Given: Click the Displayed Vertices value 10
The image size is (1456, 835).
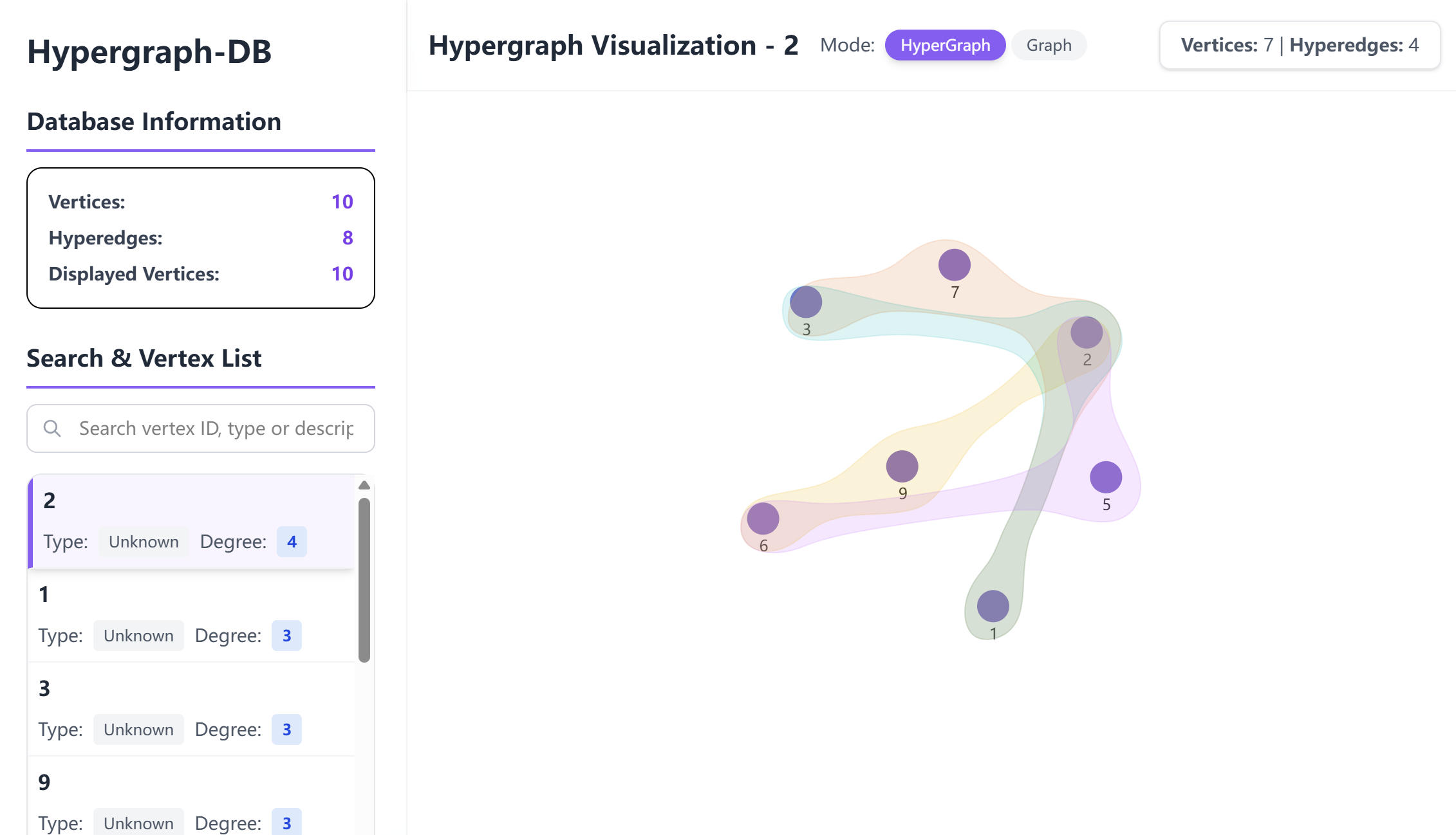Looking at the screenshot, I should coord(342,274).
